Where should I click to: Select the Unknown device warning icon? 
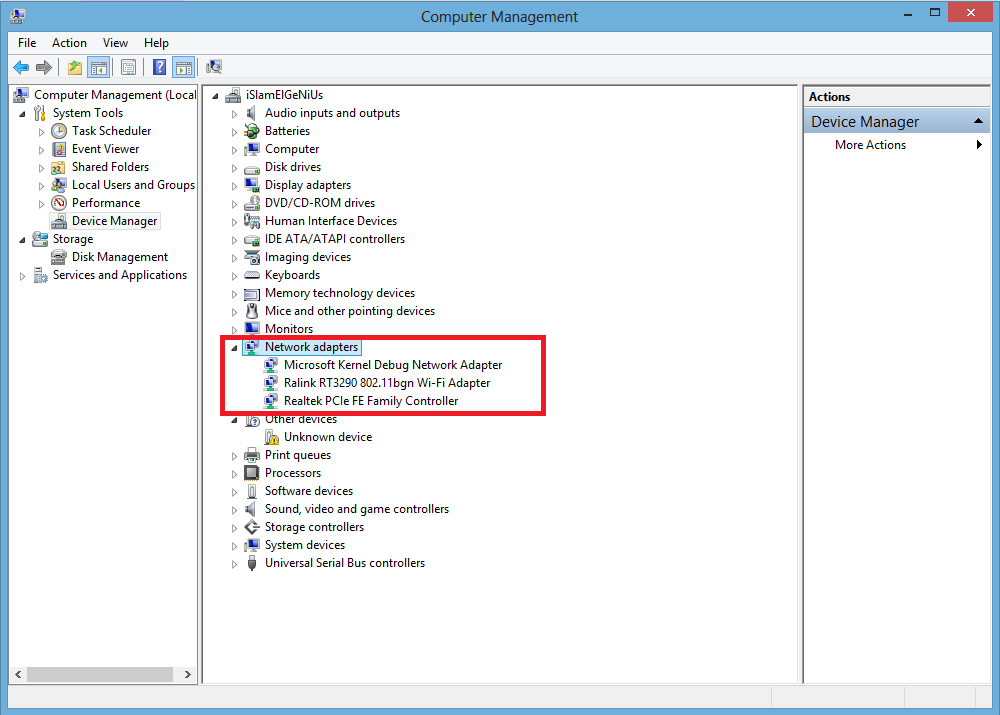(271, 437)
